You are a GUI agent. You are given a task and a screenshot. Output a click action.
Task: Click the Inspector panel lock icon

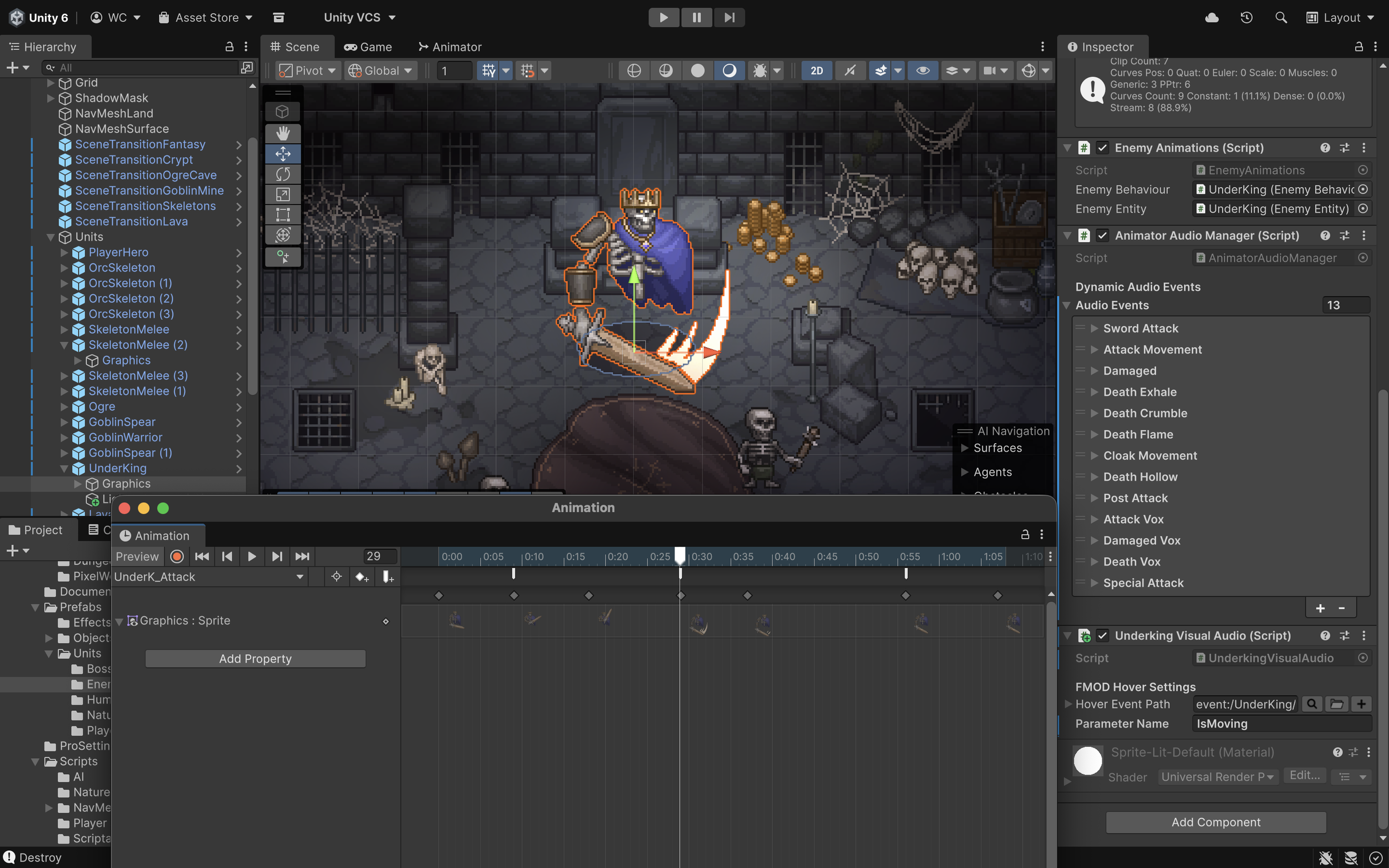pos(1358,47)
